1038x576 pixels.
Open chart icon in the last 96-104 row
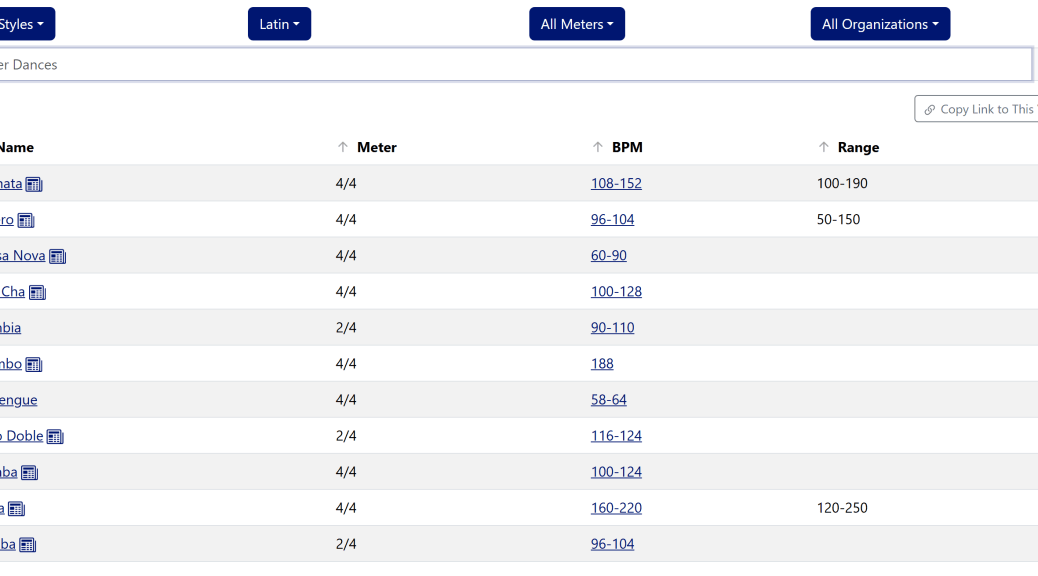[x=27, y=545]
